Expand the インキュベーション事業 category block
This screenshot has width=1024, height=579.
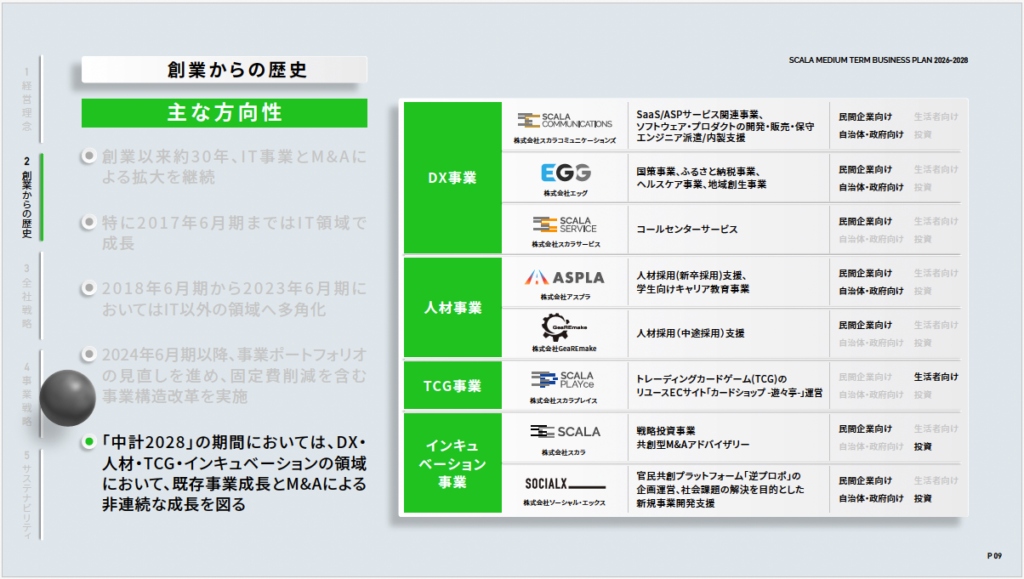(452, 464)
